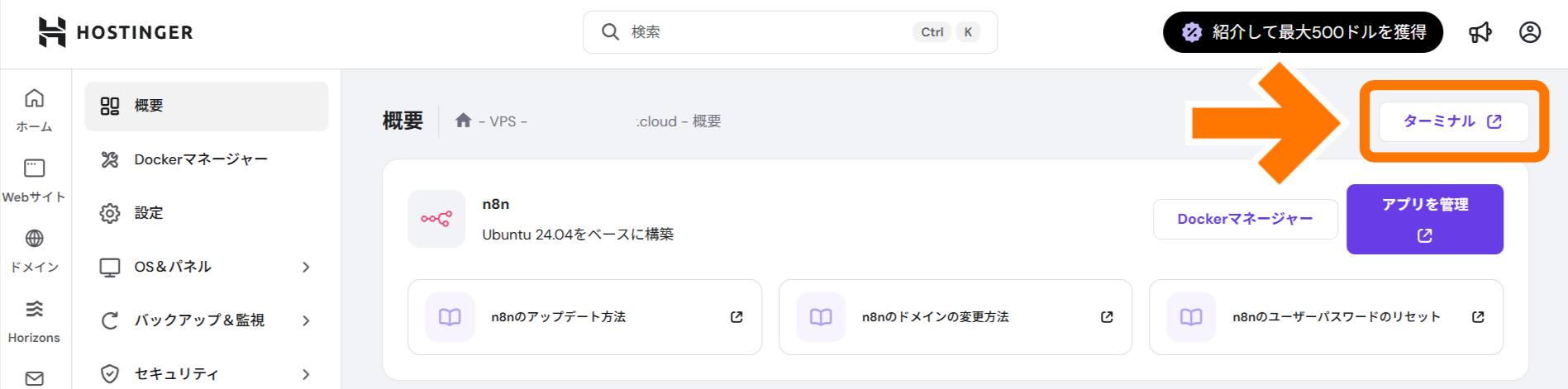Open Dockerマネージャー in the sidebar menu
This screenshot has height=389, width=1568.
click(201, 159)
